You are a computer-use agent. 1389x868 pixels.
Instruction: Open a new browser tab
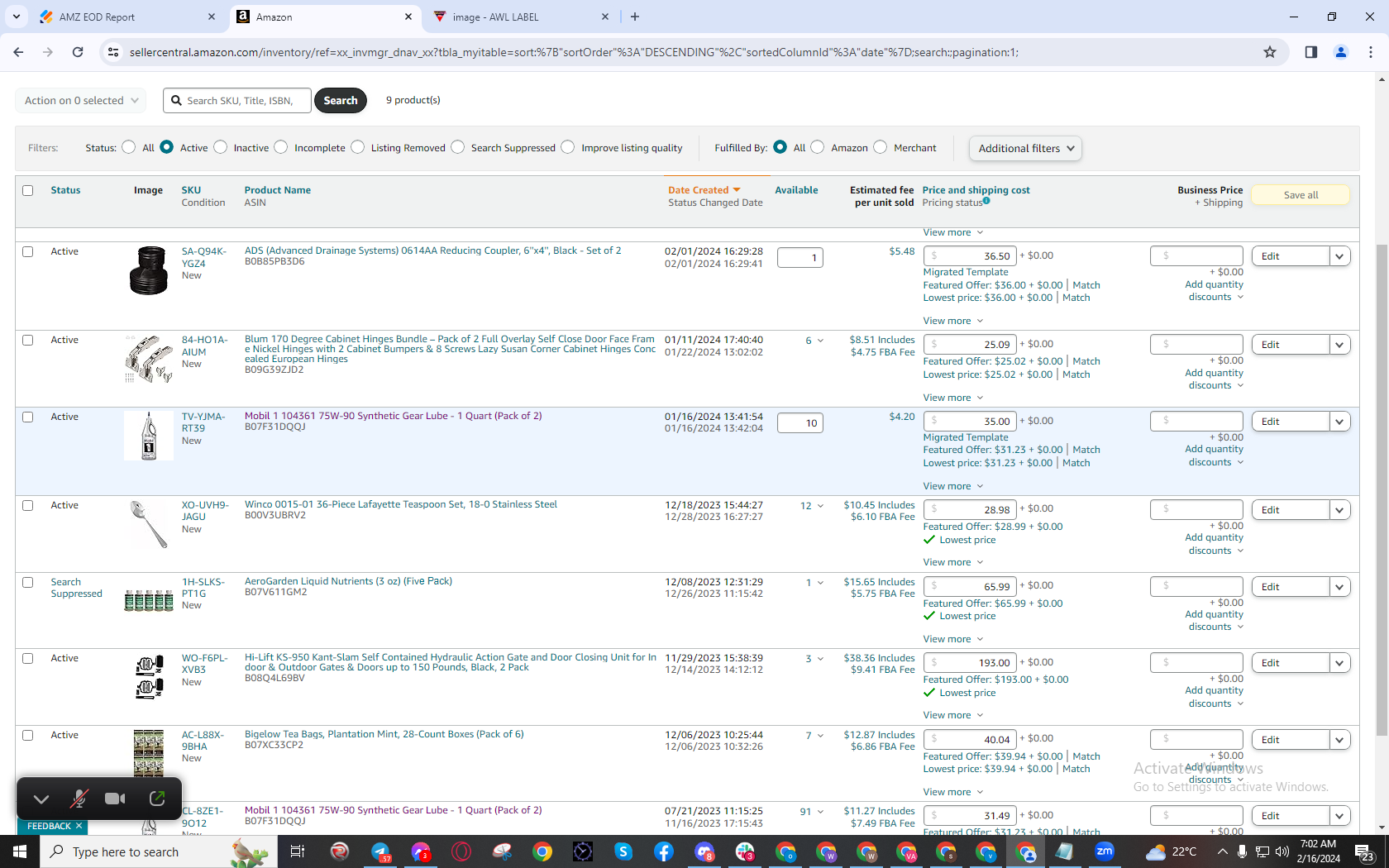click(635, 17)
